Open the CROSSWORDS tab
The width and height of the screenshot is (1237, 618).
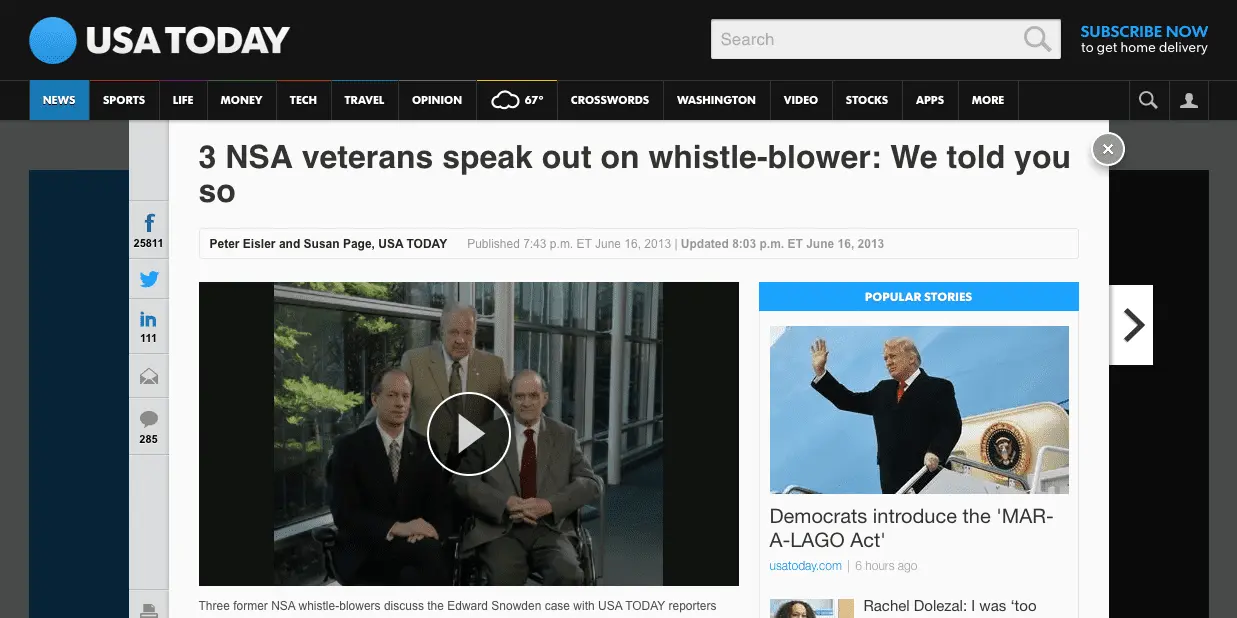[610, 100]
